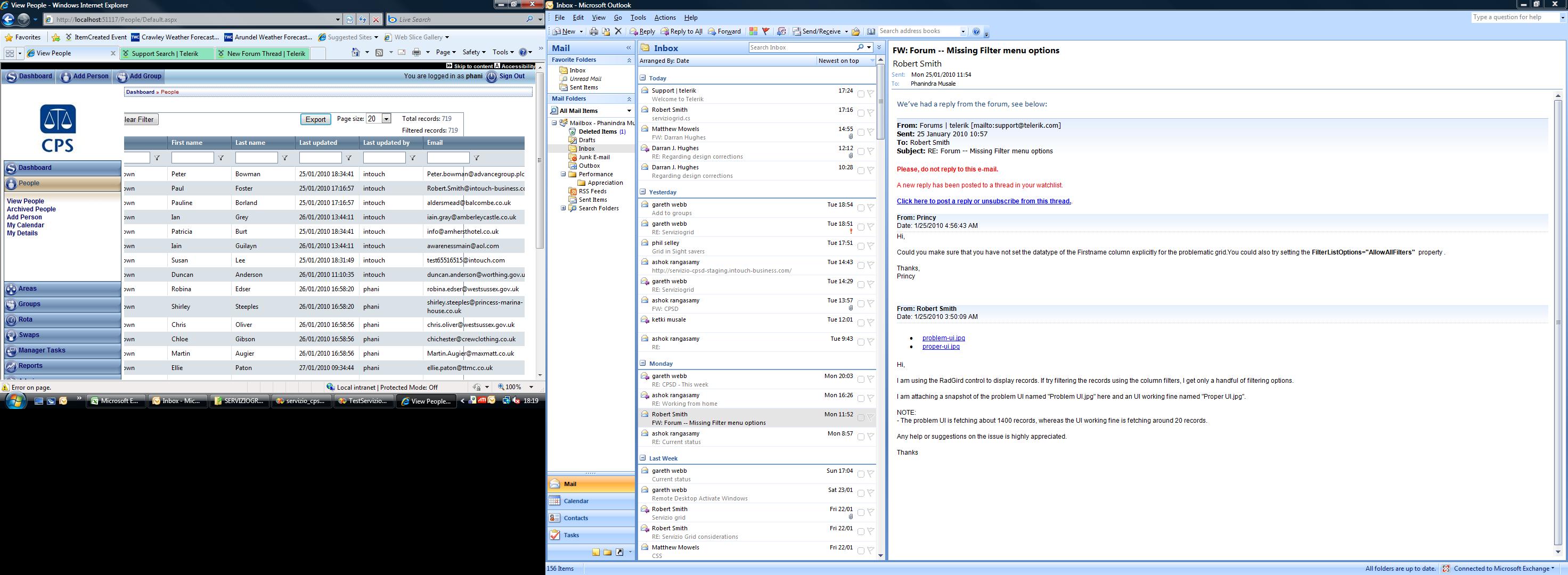Toggle flag on ashok rangasamy Current status email
This screenshot has height=575, width=1568.
coord(870,438)
